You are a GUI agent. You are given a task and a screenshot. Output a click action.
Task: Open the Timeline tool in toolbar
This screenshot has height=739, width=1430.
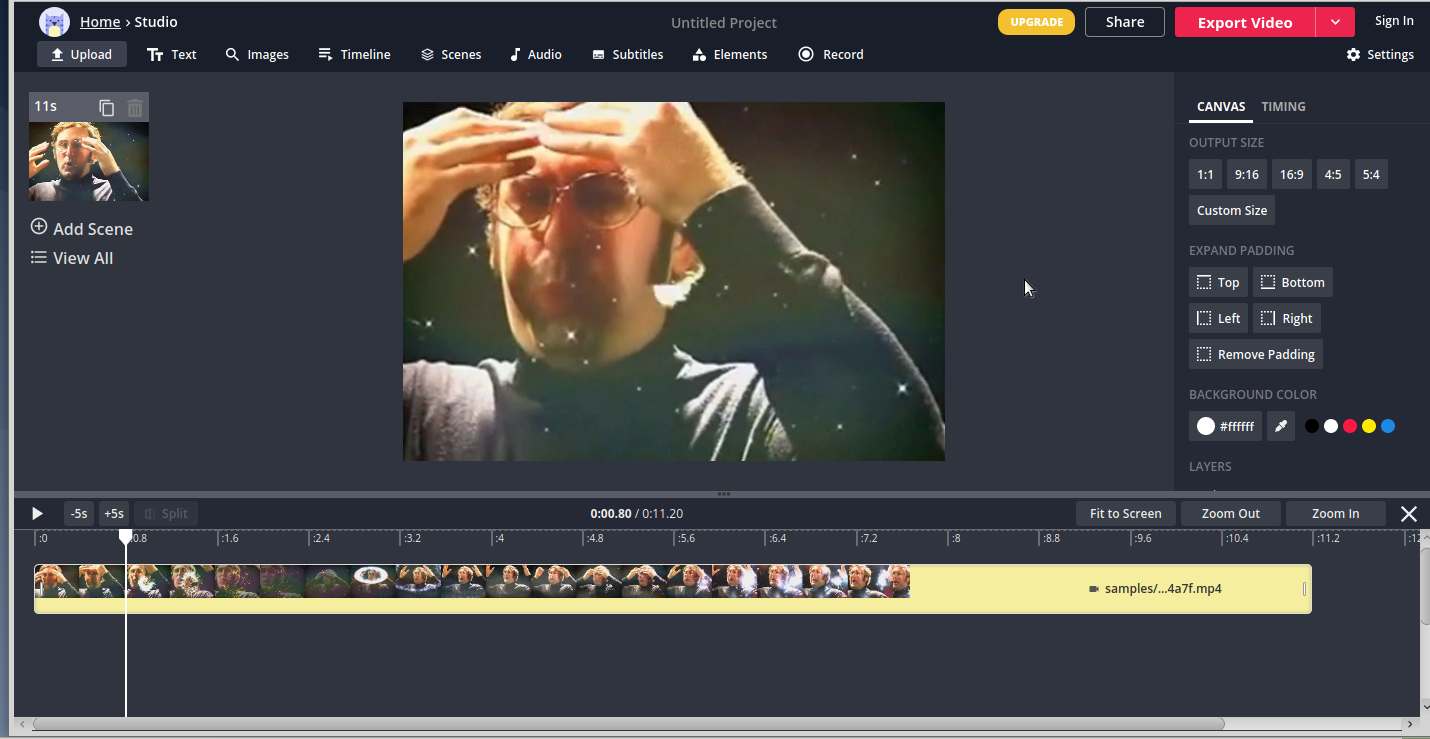(x=354, y=54)
